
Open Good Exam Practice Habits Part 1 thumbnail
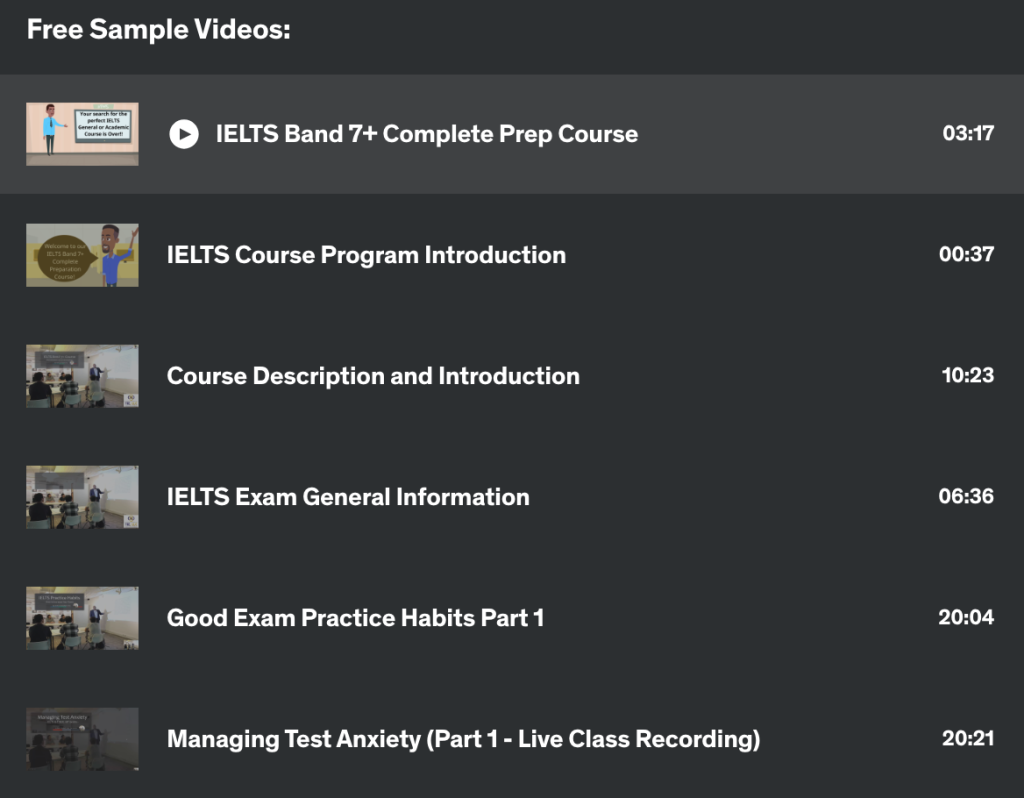coord(82,618)
